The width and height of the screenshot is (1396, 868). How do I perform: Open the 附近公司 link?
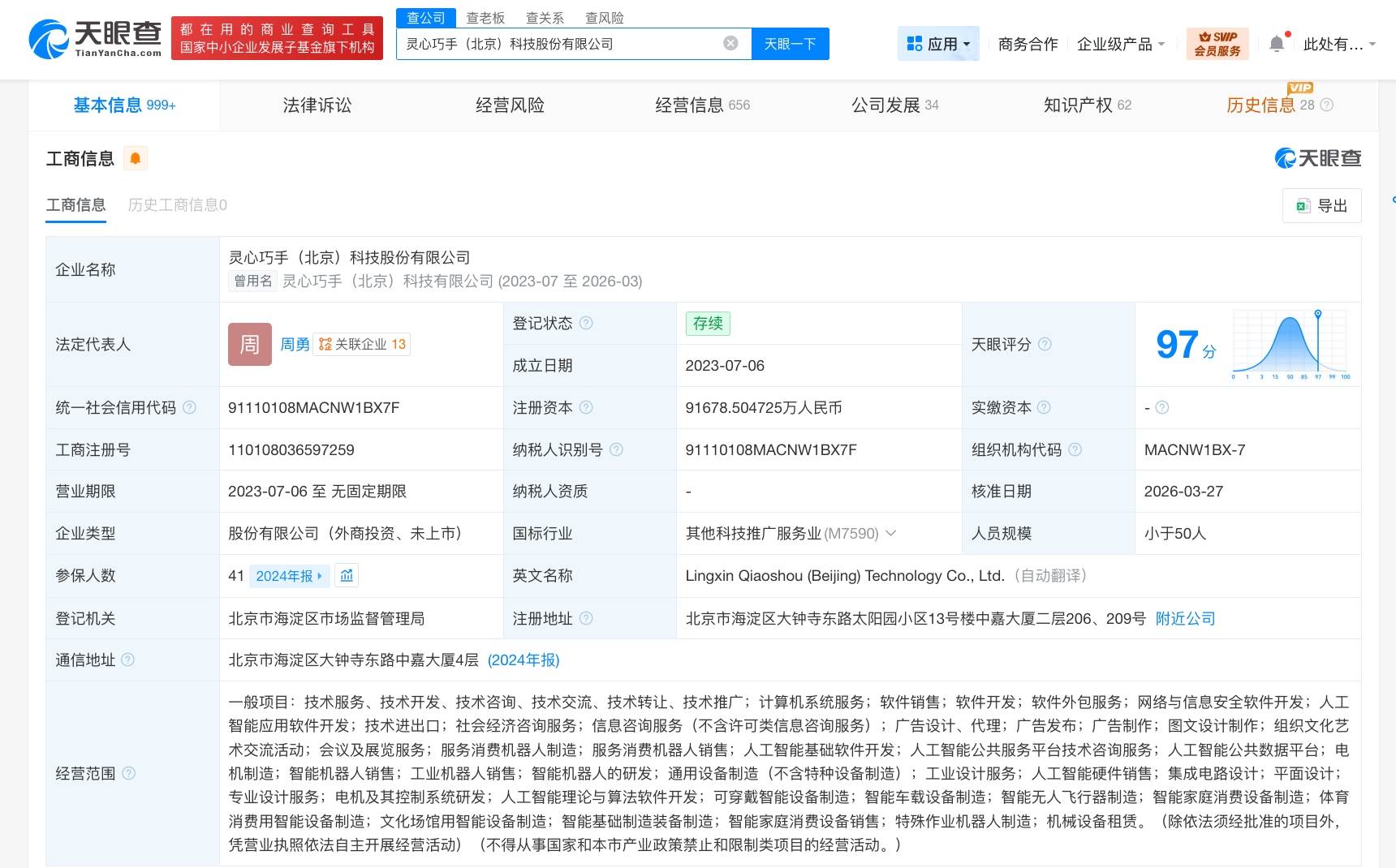coord(1185,618)
